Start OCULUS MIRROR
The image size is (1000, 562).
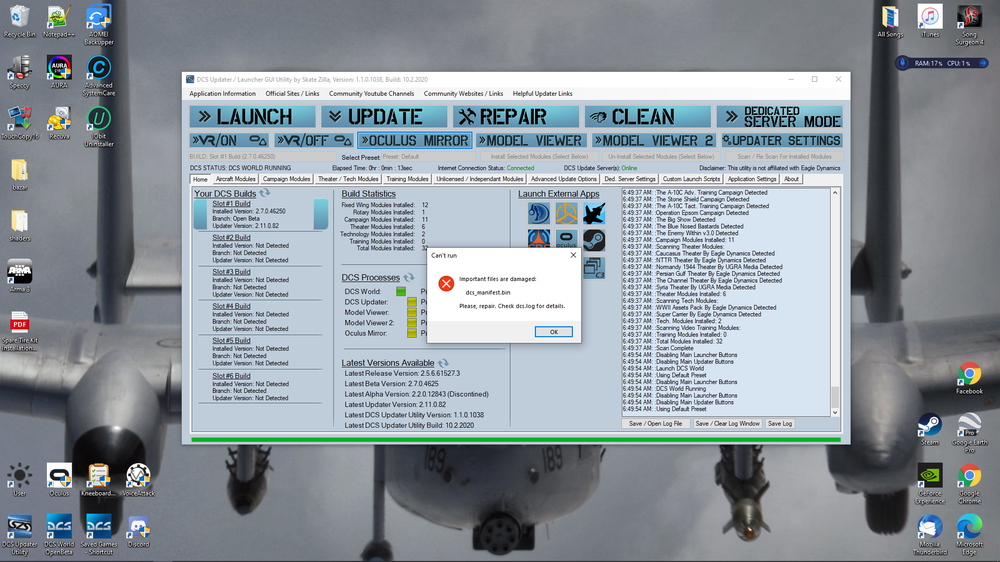[x=415, y=140]
